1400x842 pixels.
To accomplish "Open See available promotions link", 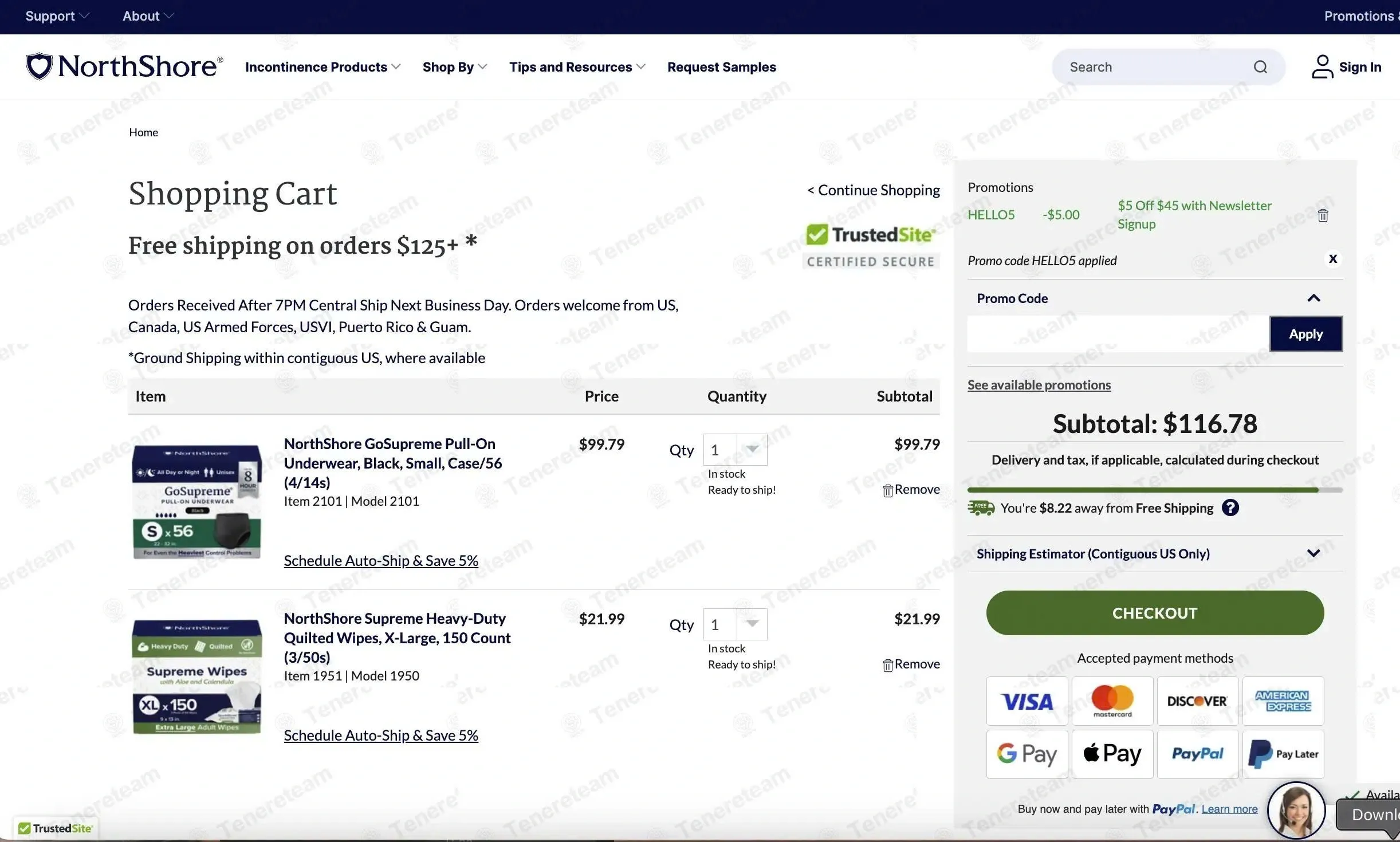I will [1039, 385].
